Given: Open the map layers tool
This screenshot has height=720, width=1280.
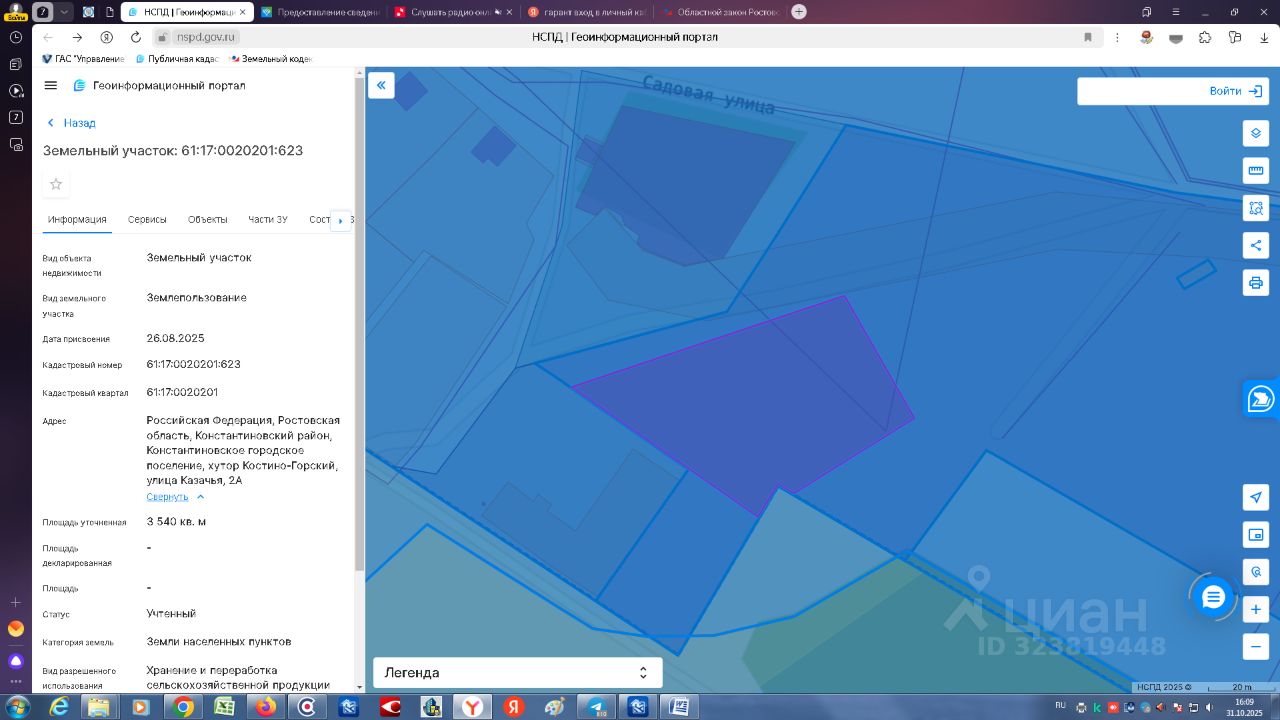Looking at the screenshot, I should pyautogui.click(x=1256, y=133).
